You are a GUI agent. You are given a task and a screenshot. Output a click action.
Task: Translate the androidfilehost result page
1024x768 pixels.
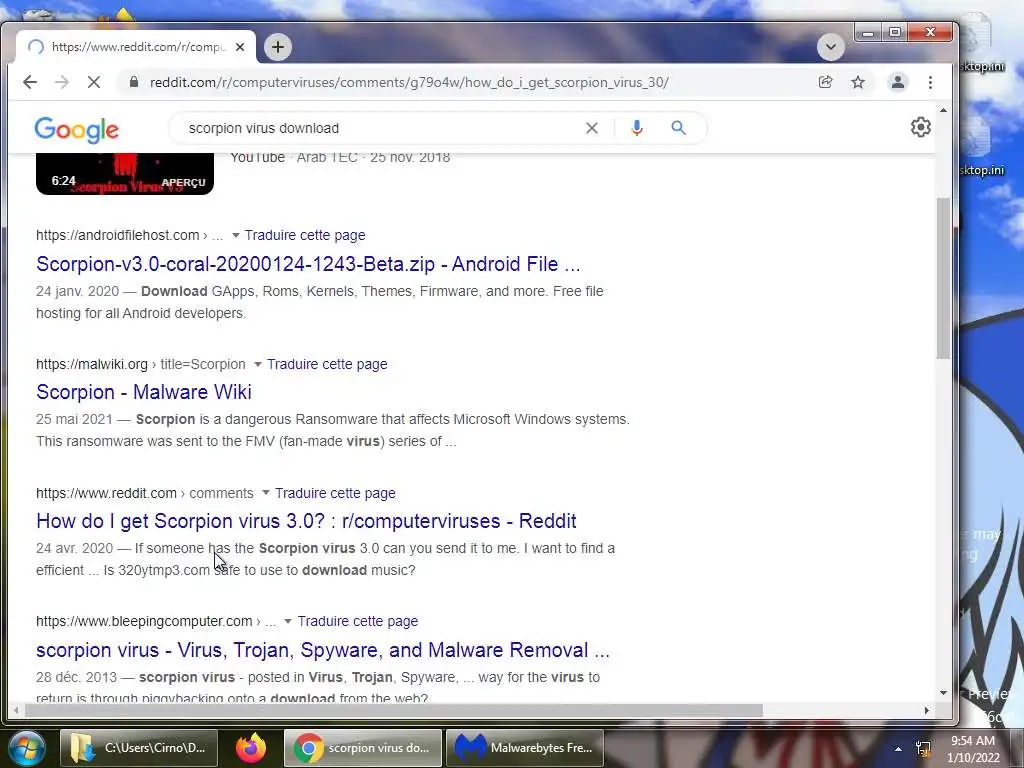pos(305,235)
